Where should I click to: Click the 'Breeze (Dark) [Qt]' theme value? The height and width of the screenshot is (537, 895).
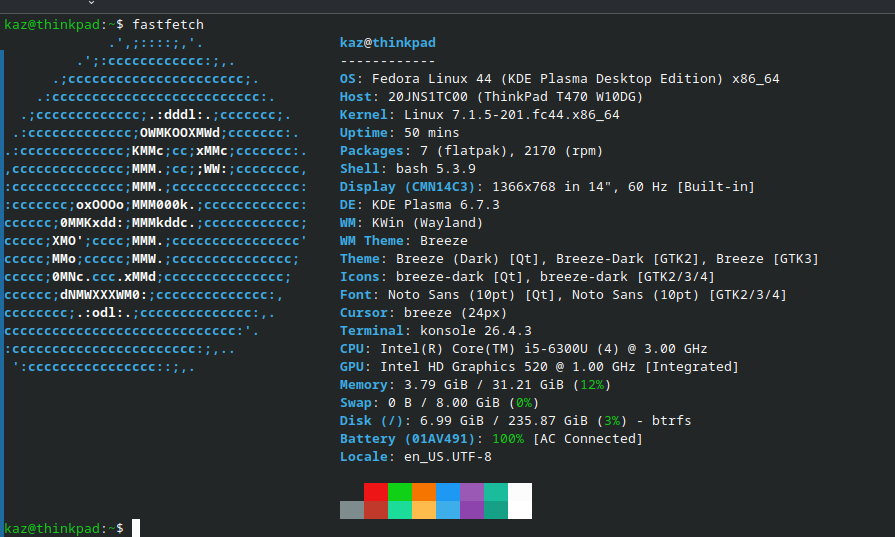pyautogui.click(x=467, y=259)
